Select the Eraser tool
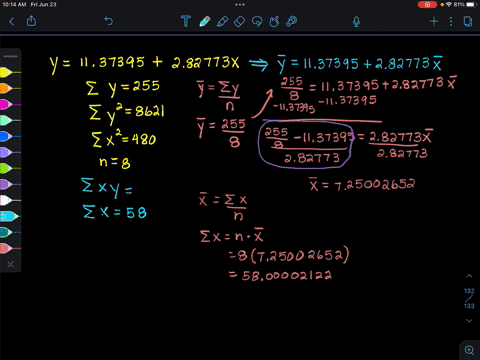Image resolution: width=480 pixels, height=360 pixels. pos(239,22)
